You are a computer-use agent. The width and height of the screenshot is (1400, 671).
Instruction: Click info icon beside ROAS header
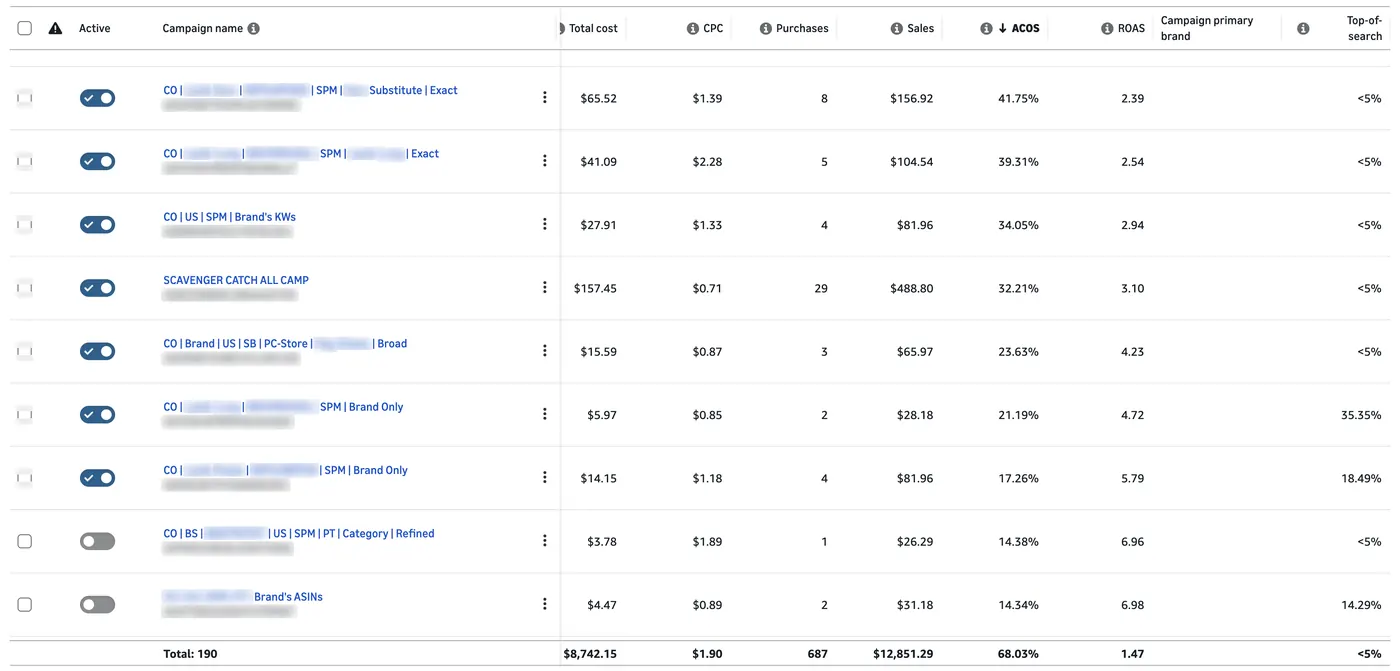pos(1107,28)
